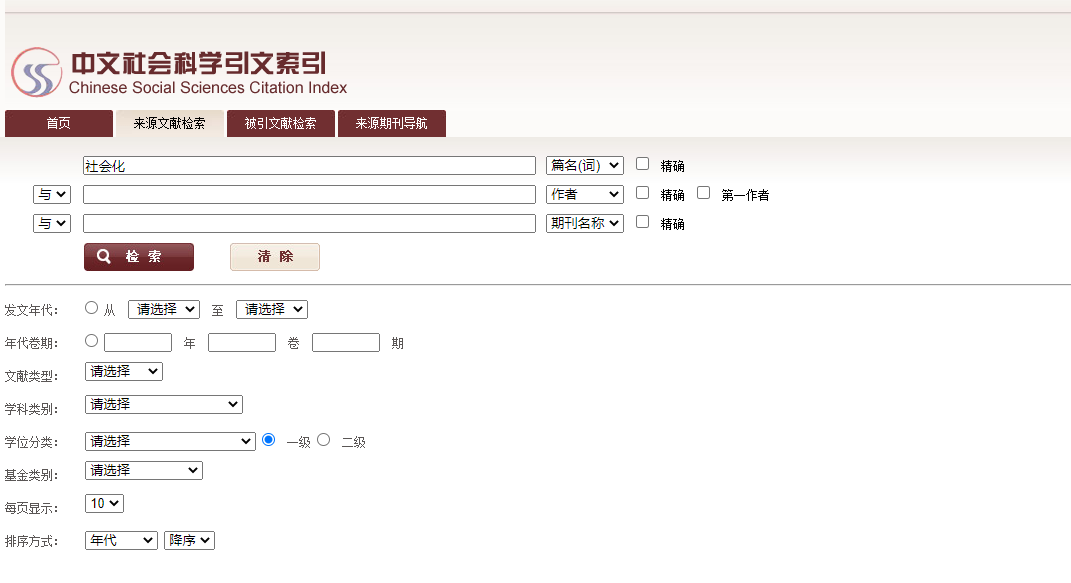This screenshot has height=583, width=1071.
Task: Change the 每页显示 count dropdown
Action: (104, 503)
